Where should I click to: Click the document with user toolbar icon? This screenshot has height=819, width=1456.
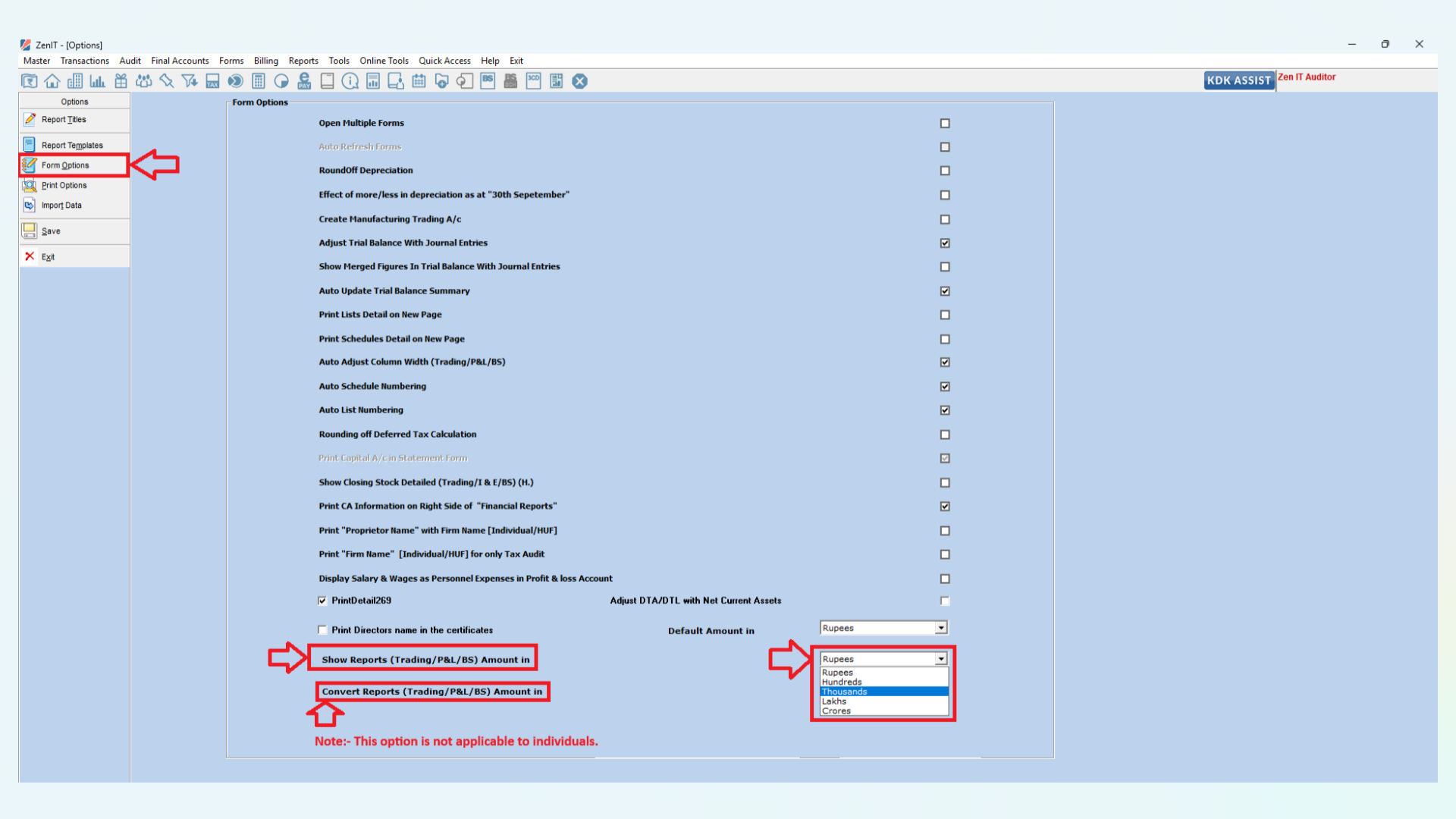396,81
